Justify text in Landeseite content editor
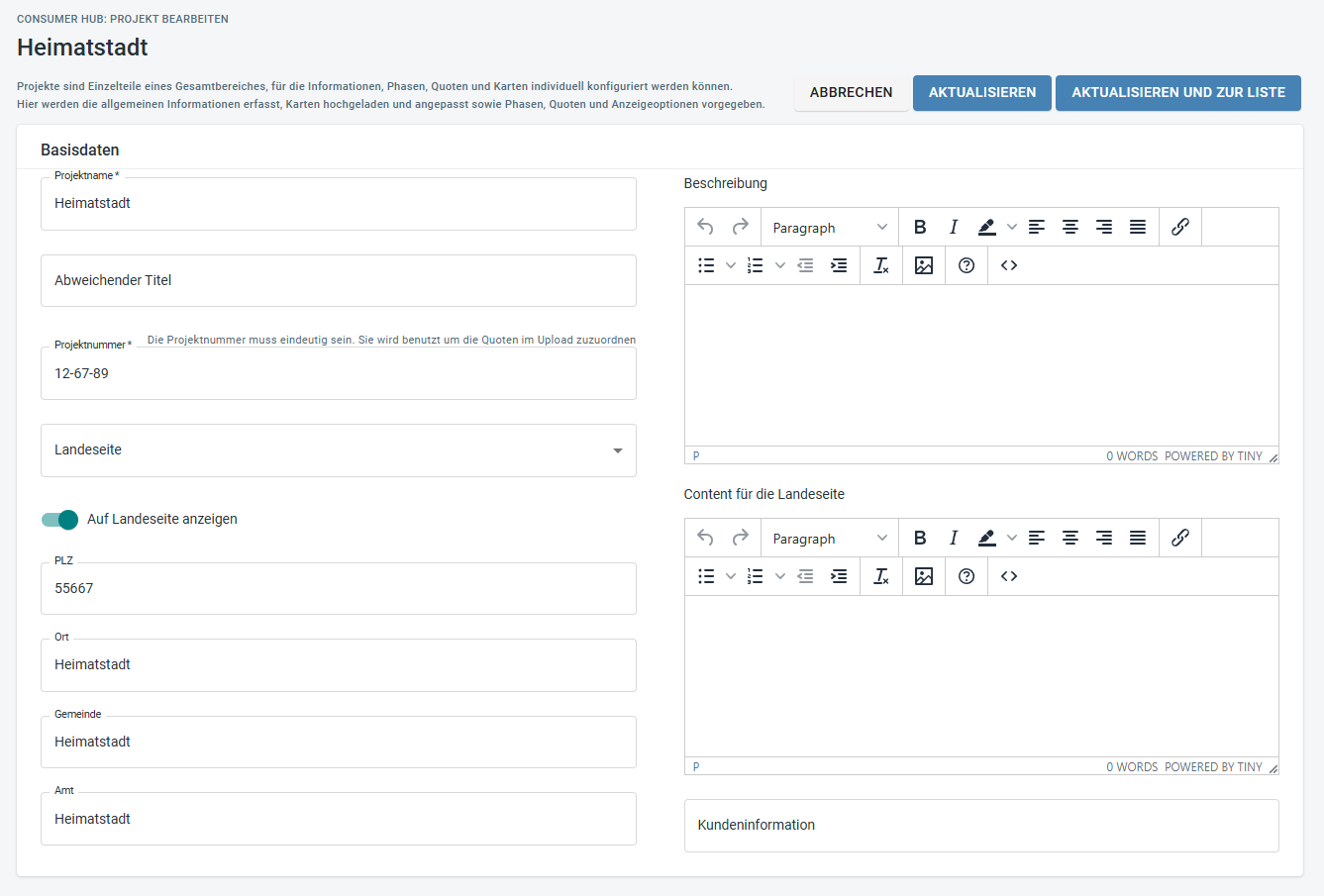 (1138, 538)
